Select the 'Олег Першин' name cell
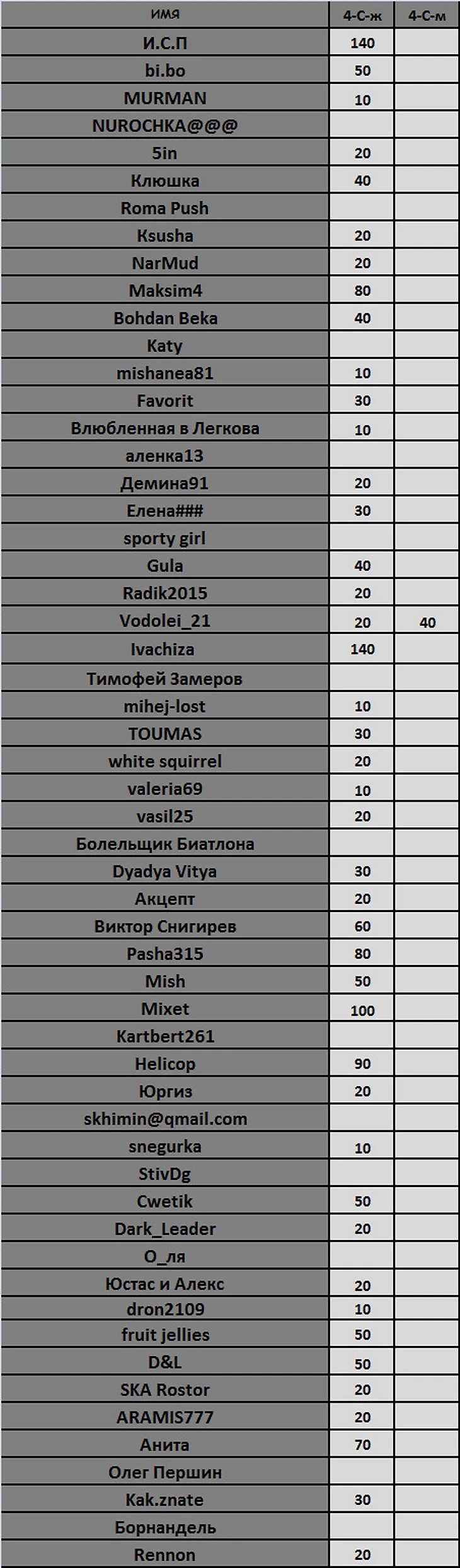The width and height of the screenshot is (460, 1568). (164, 1472)
